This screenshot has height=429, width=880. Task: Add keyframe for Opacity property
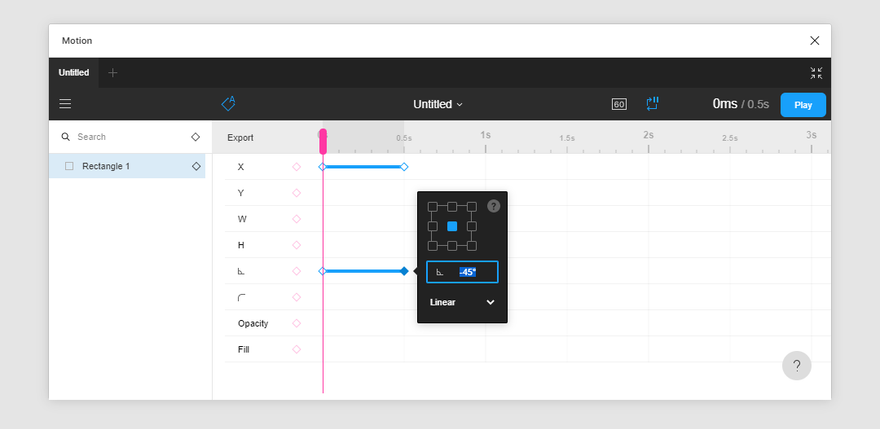296,323
